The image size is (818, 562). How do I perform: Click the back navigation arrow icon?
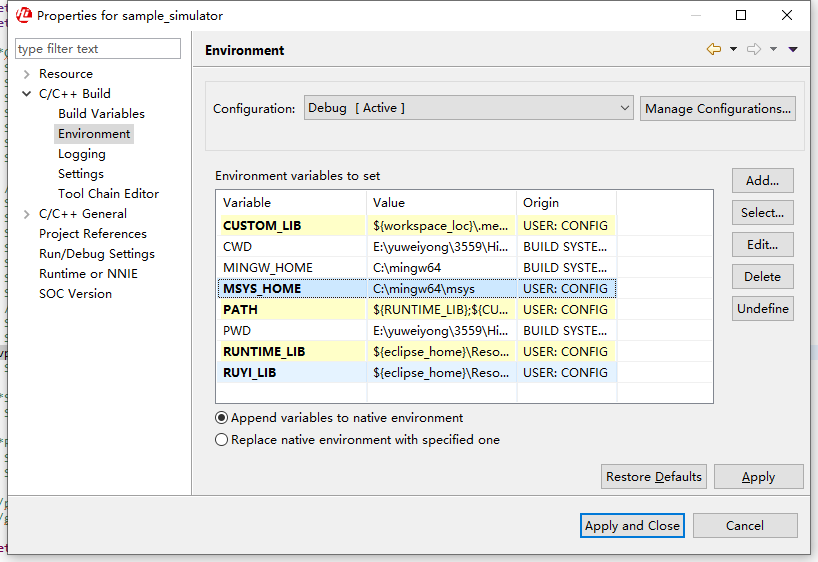713,49
